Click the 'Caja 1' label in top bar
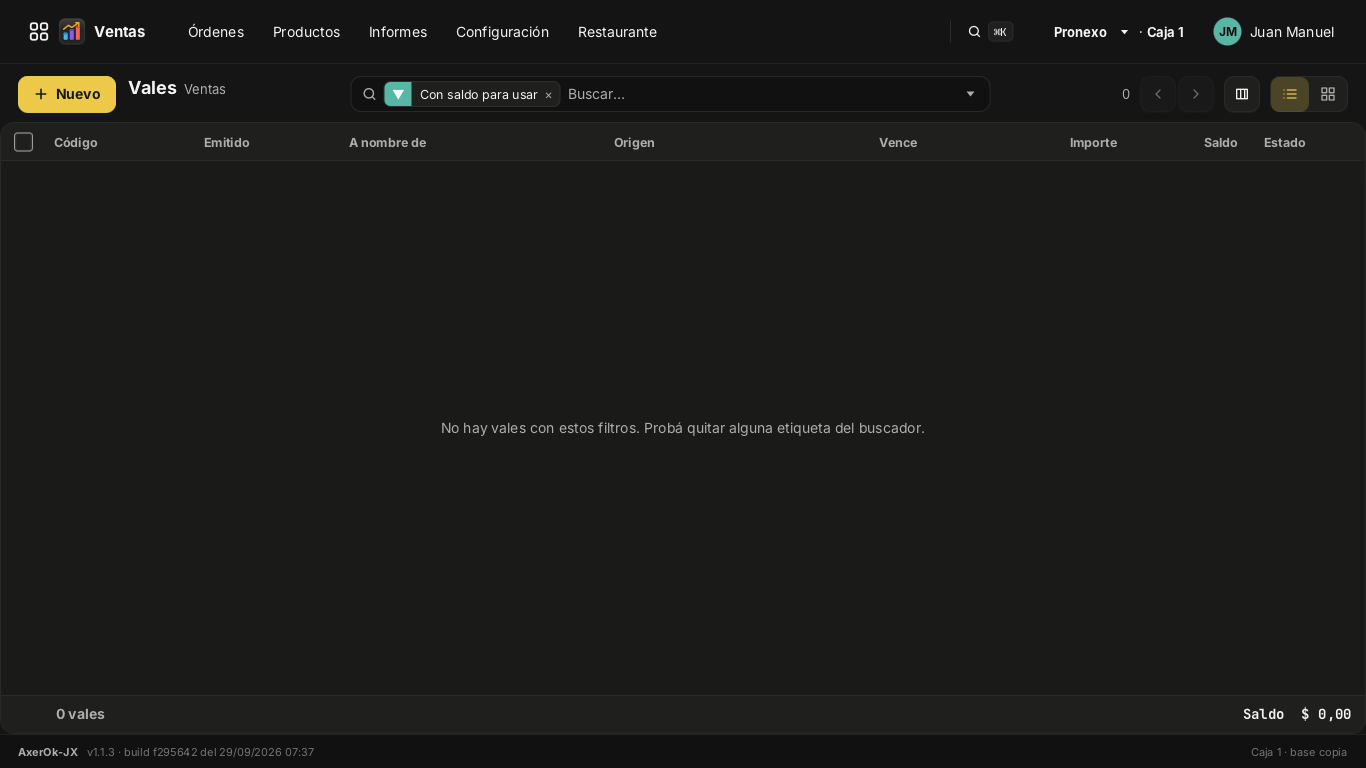This screenshot has height=768, width=1366. tap(1165, 32)
